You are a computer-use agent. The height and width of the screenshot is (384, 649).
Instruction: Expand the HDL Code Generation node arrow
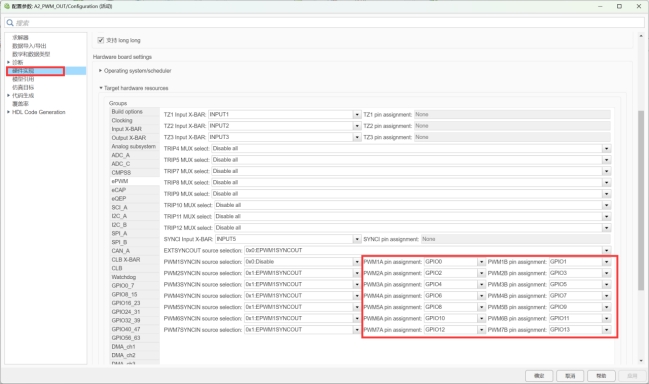8,112
